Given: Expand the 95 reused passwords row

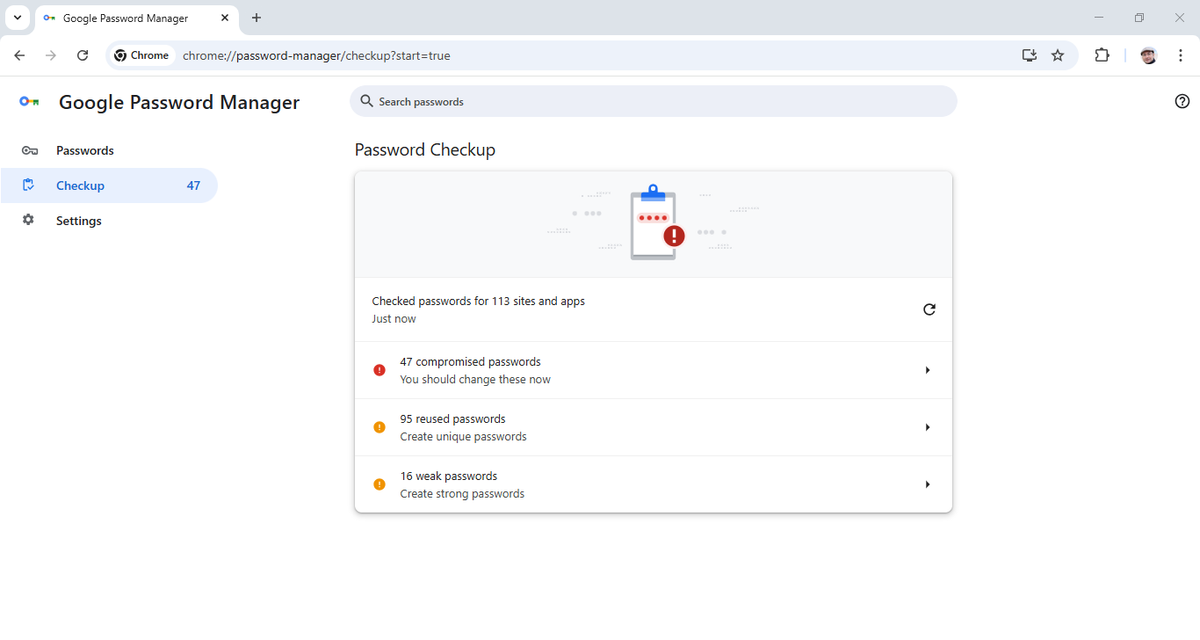Looking at the screenshot, I should point(927,427).
